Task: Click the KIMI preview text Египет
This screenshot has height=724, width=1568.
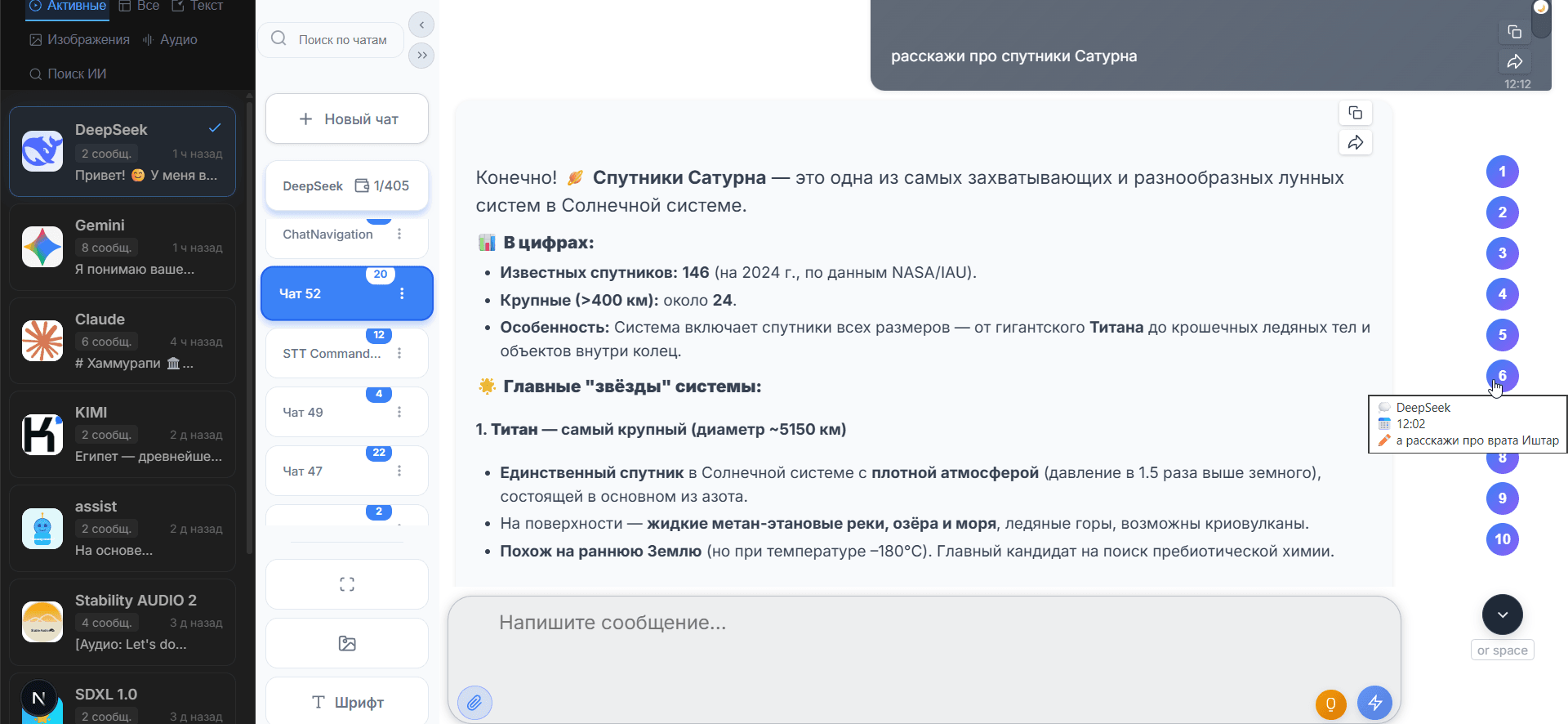Action: pyautogui.click(x=148, y=456)
